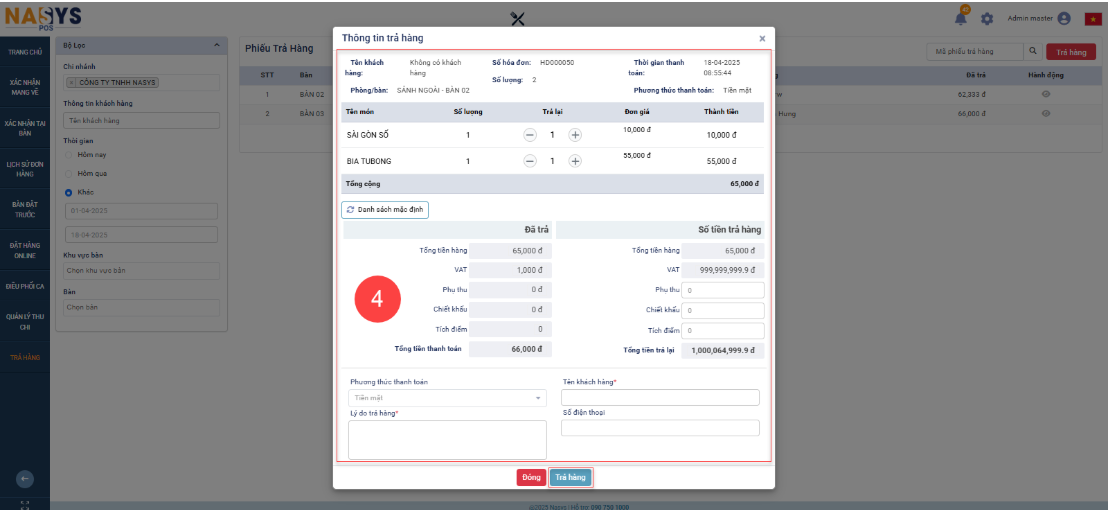Open the Chọn khu vực bàn dropdown
Viewport: 1109px width, 510px height.
coord(141,271)
